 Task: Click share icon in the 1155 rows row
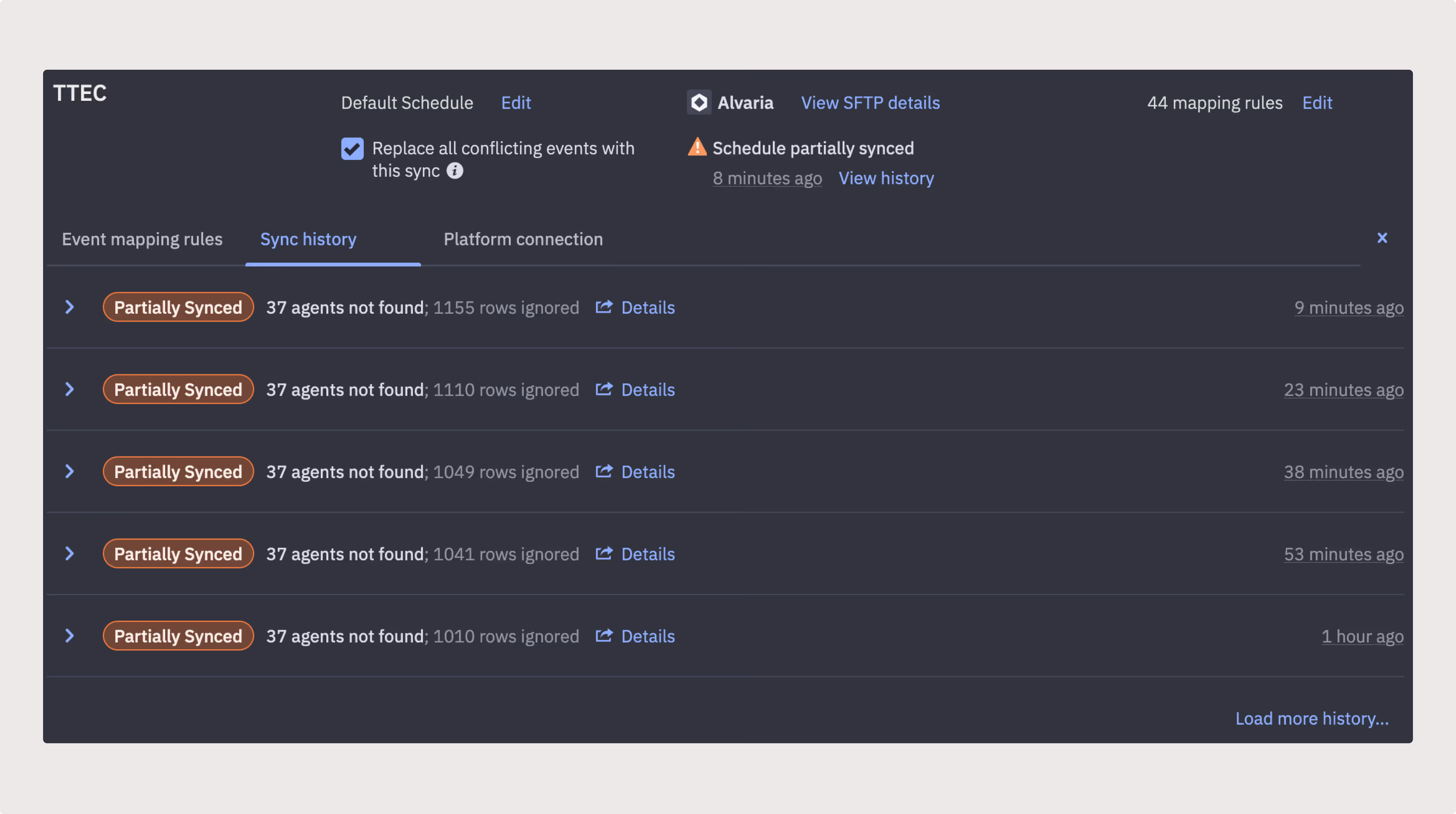click(x=604, y=307)
